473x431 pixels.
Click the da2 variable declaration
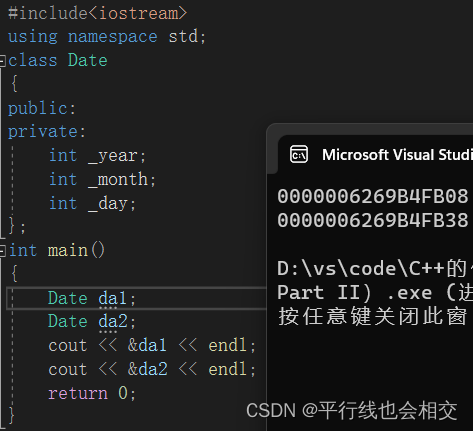pos(113,322)
